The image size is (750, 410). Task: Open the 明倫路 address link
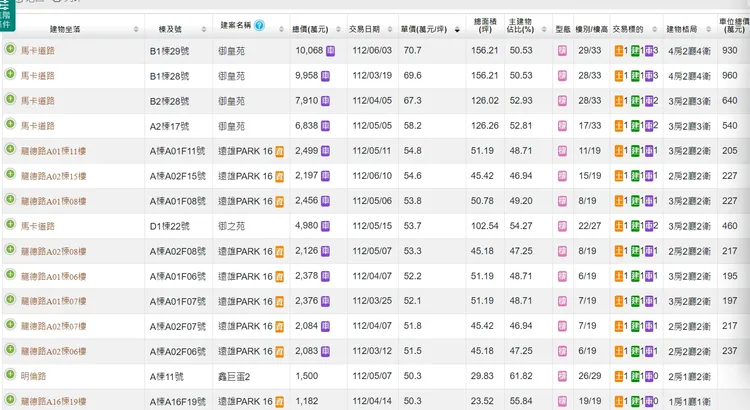tap(33, 377)
